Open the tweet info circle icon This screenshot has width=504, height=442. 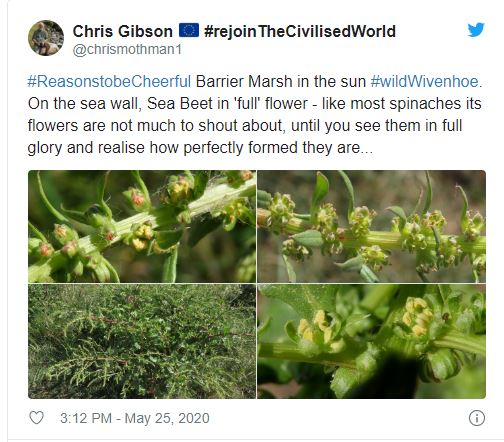click(x=476, y=418)
